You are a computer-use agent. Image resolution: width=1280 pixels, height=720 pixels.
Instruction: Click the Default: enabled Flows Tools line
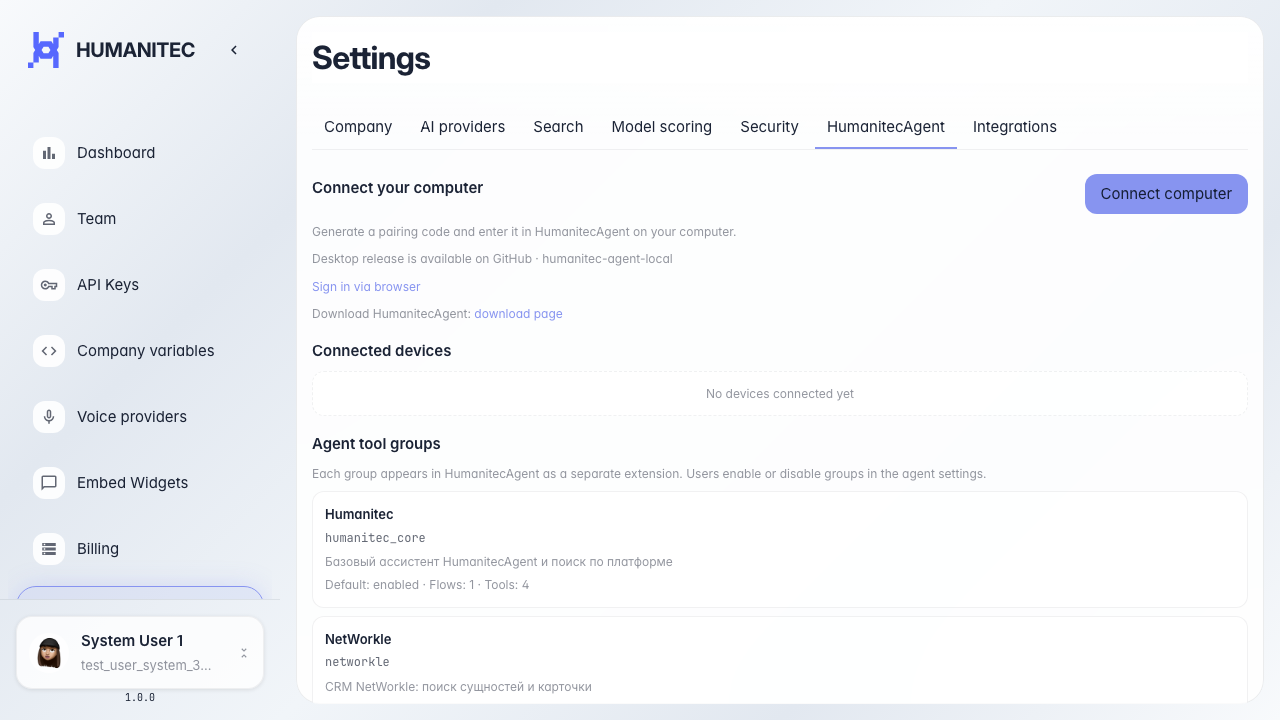click(427, 585)
